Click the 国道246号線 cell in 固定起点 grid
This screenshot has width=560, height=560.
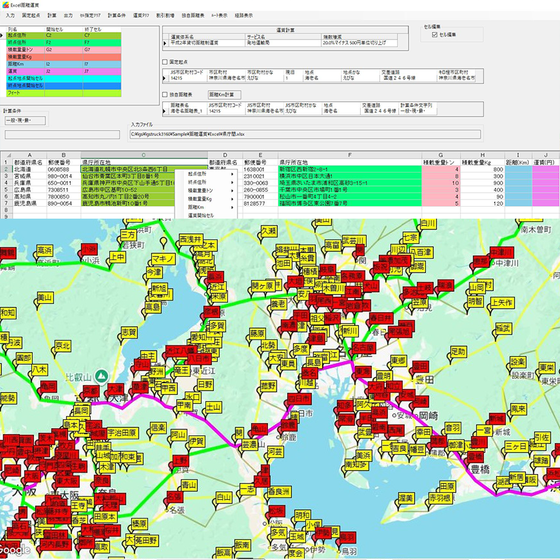coord(409,78)
